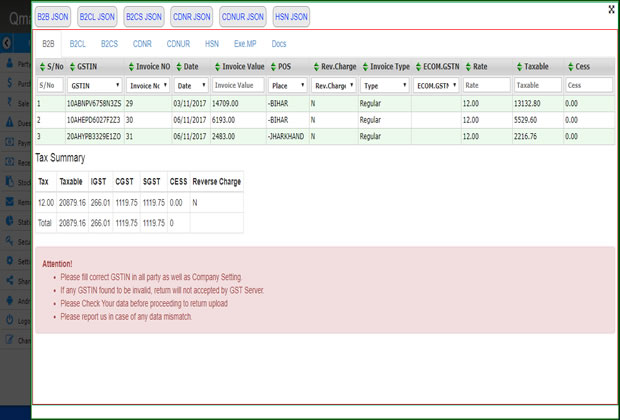
Task: Switch to the B2CS tab
Action: (x=110, y=44)
